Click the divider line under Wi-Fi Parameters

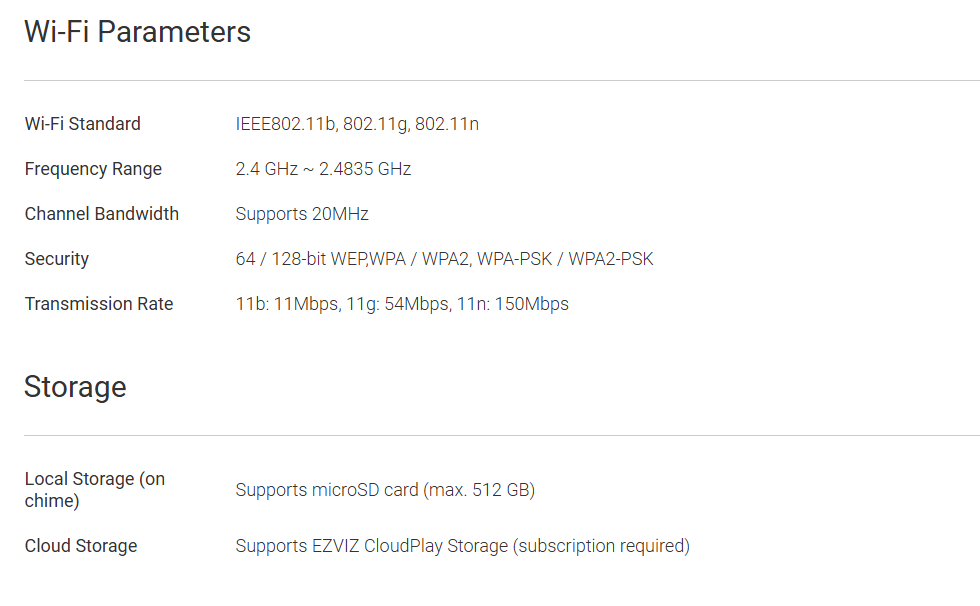[500, 80]
